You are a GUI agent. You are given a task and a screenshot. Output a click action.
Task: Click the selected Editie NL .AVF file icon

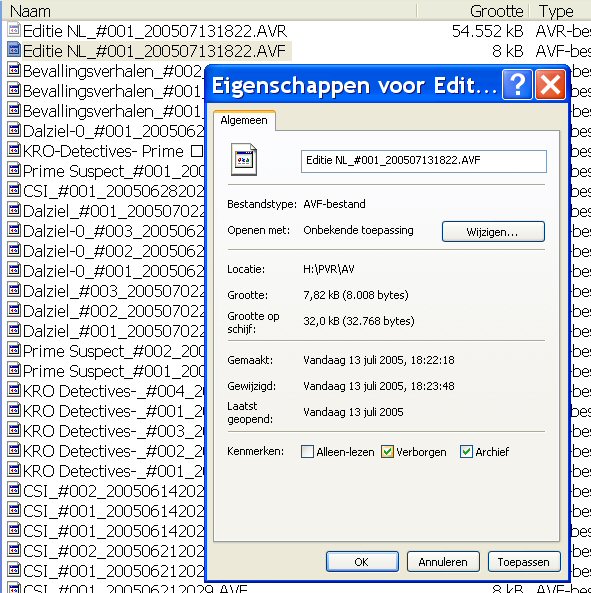click(x=14, y=50)
